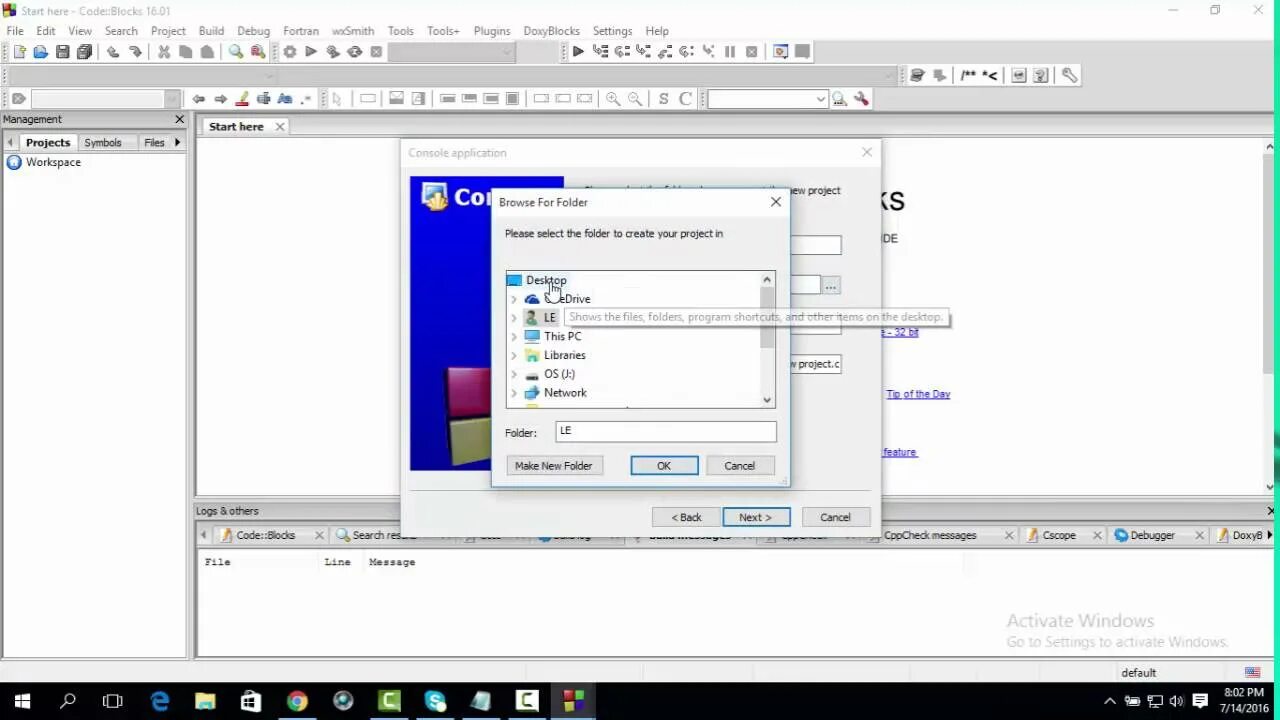
Task: Click the search options wrench icon
Action: 861,99
